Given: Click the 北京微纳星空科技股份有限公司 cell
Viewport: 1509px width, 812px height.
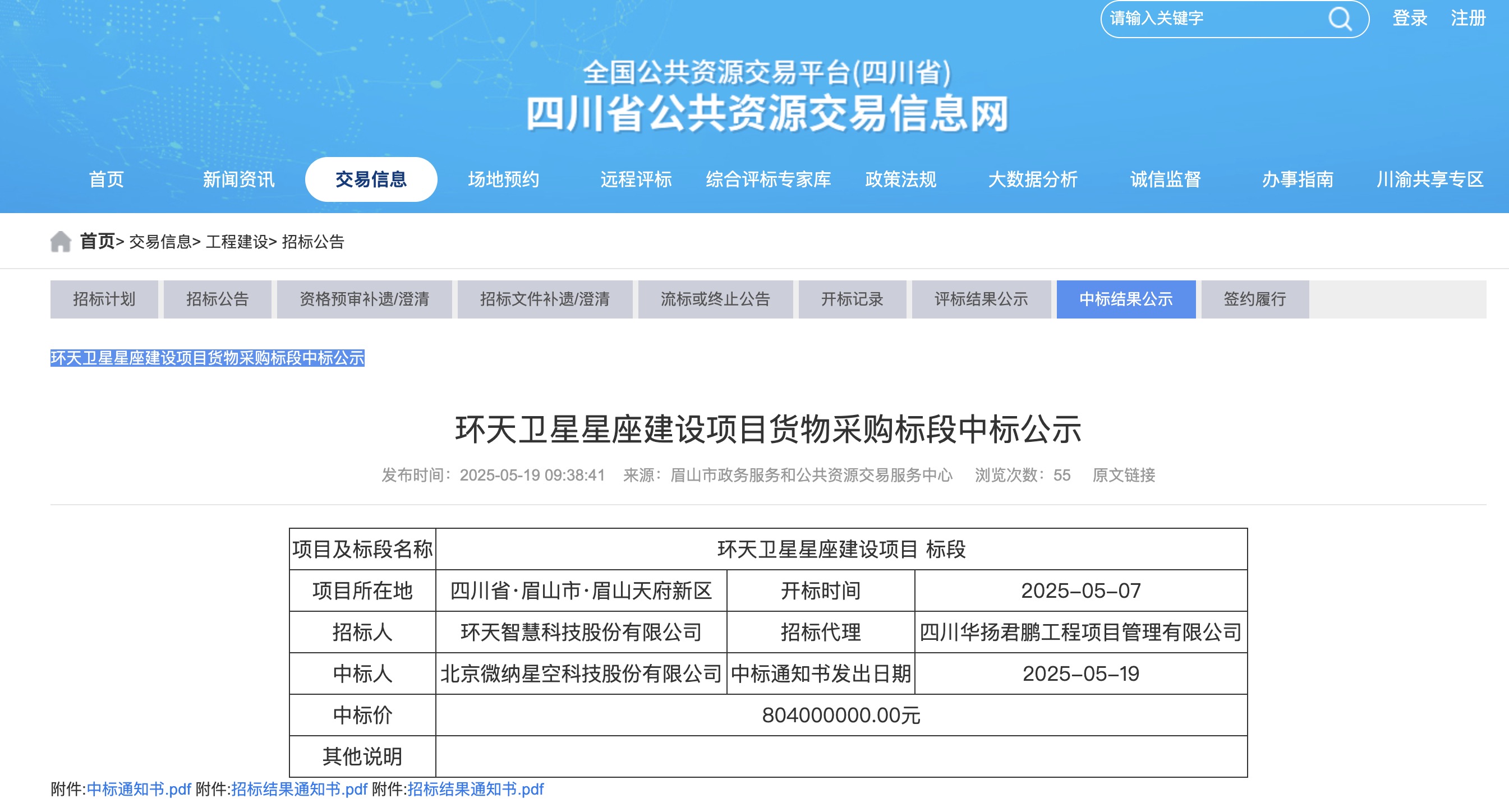Looking at the screenshot, I should coord(581,674).
